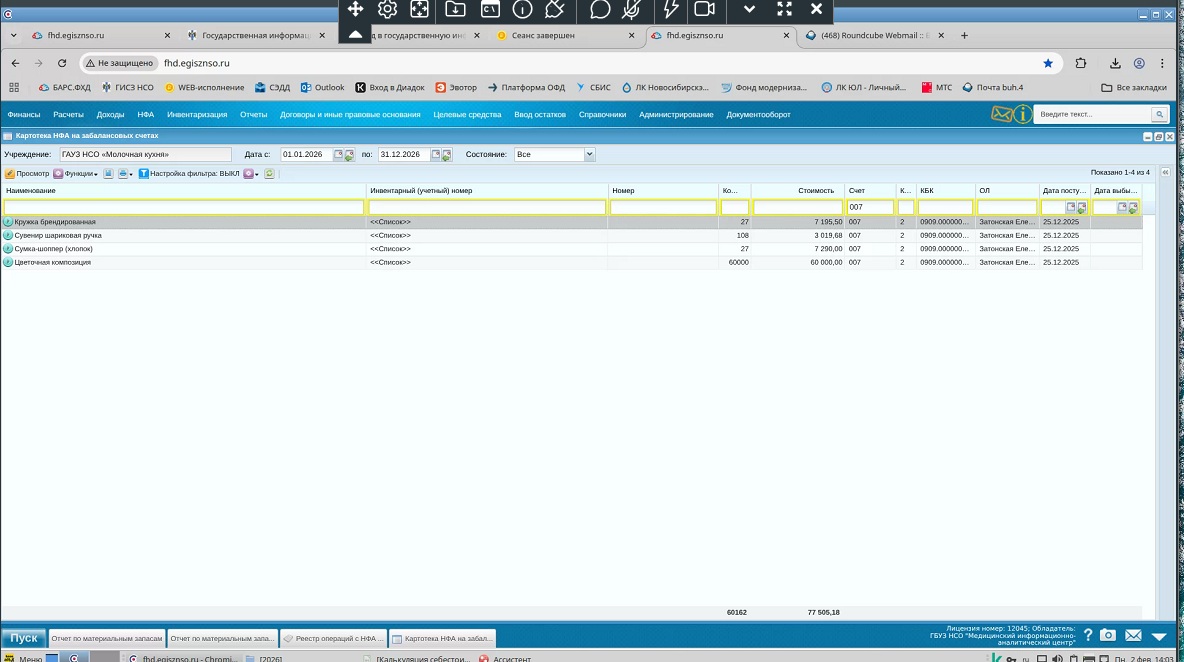Open the remote command prompt icon
The height and width of the screenshot is (662, 1184).
(490, 9)
